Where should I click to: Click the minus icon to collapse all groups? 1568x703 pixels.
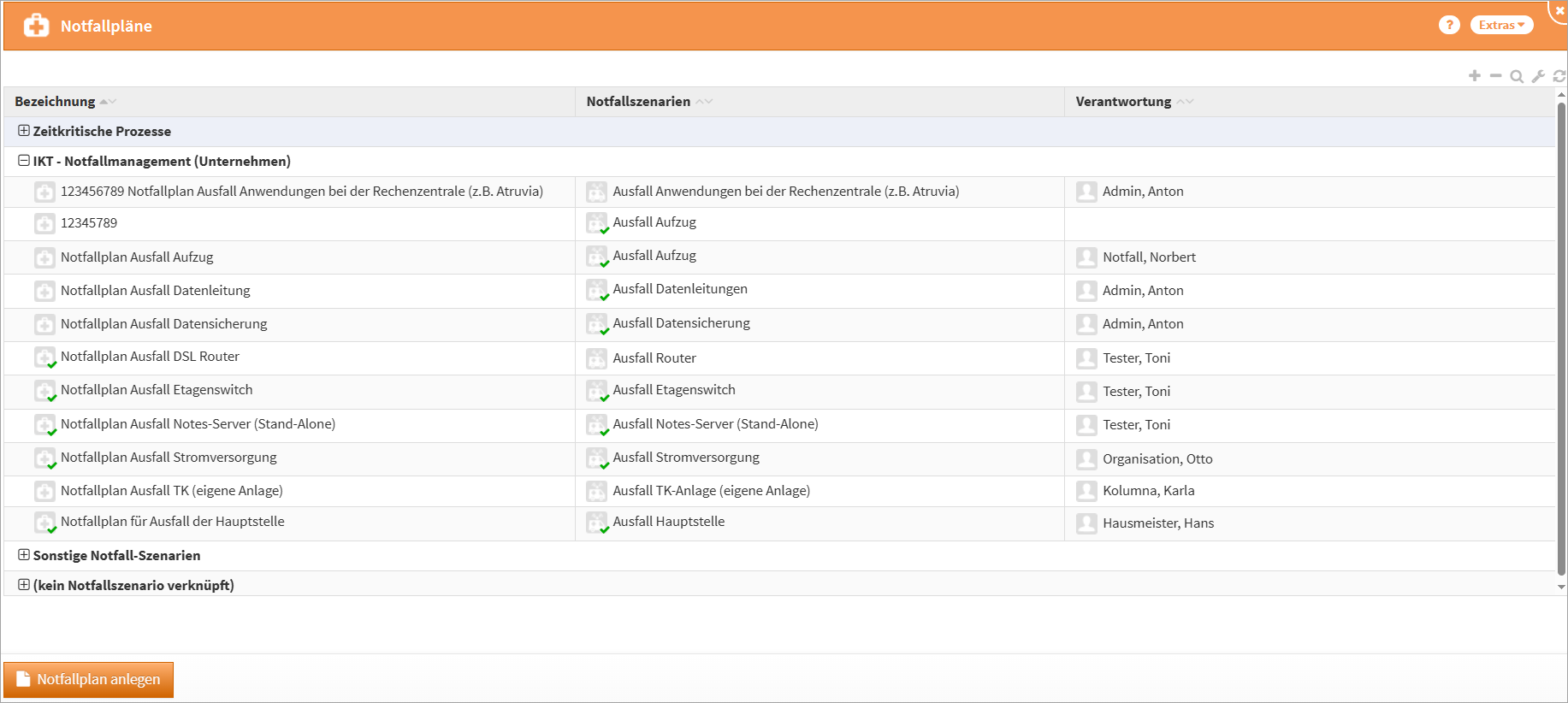point(1495,76)
